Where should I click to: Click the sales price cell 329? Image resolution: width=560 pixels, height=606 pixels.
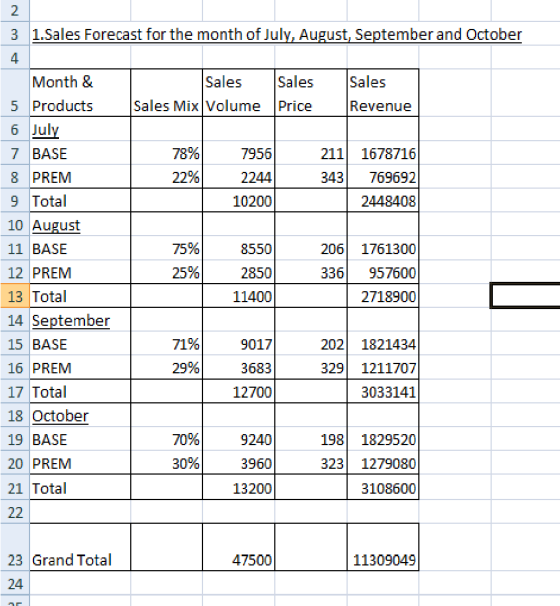pos(311,368)
